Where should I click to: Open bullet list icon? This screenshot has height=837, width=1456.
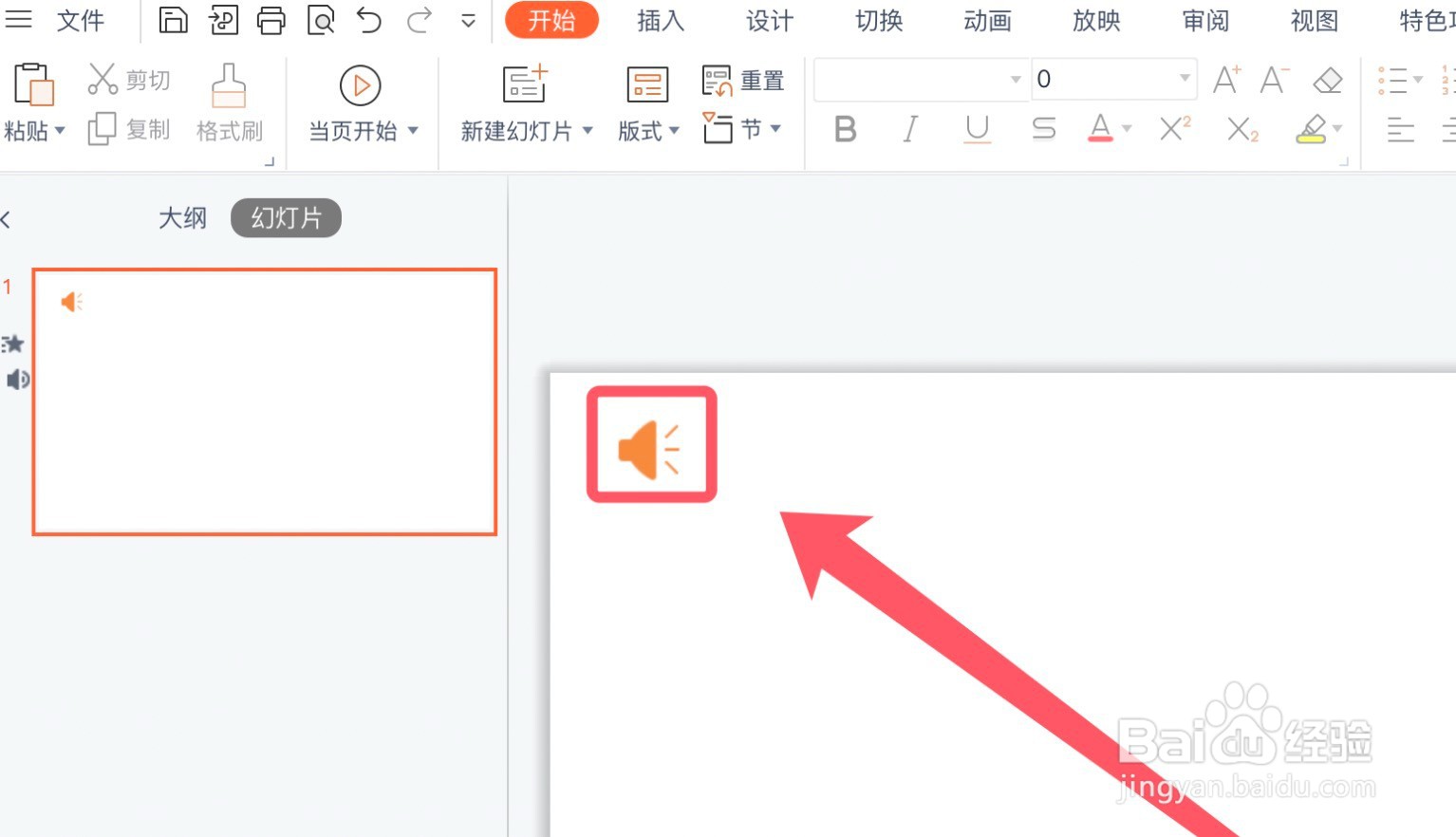(x=1392, y=80)
